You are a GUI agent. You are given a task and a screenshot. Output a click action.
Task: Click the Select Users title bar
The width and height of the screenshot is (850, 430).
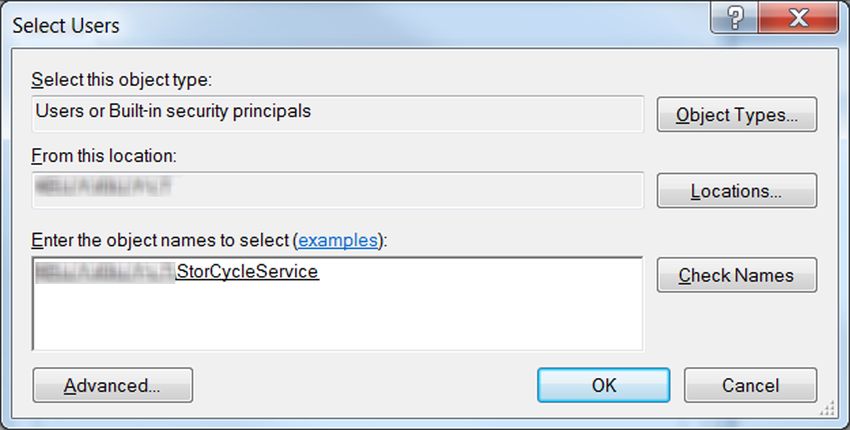[358, 25]
